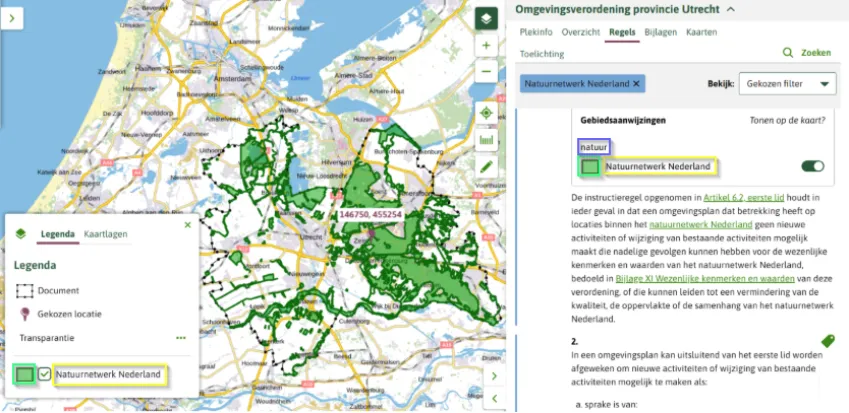This screenshot has width=849, height=413.
Task: Select the draw pencil tool
Action: (486, 165)
